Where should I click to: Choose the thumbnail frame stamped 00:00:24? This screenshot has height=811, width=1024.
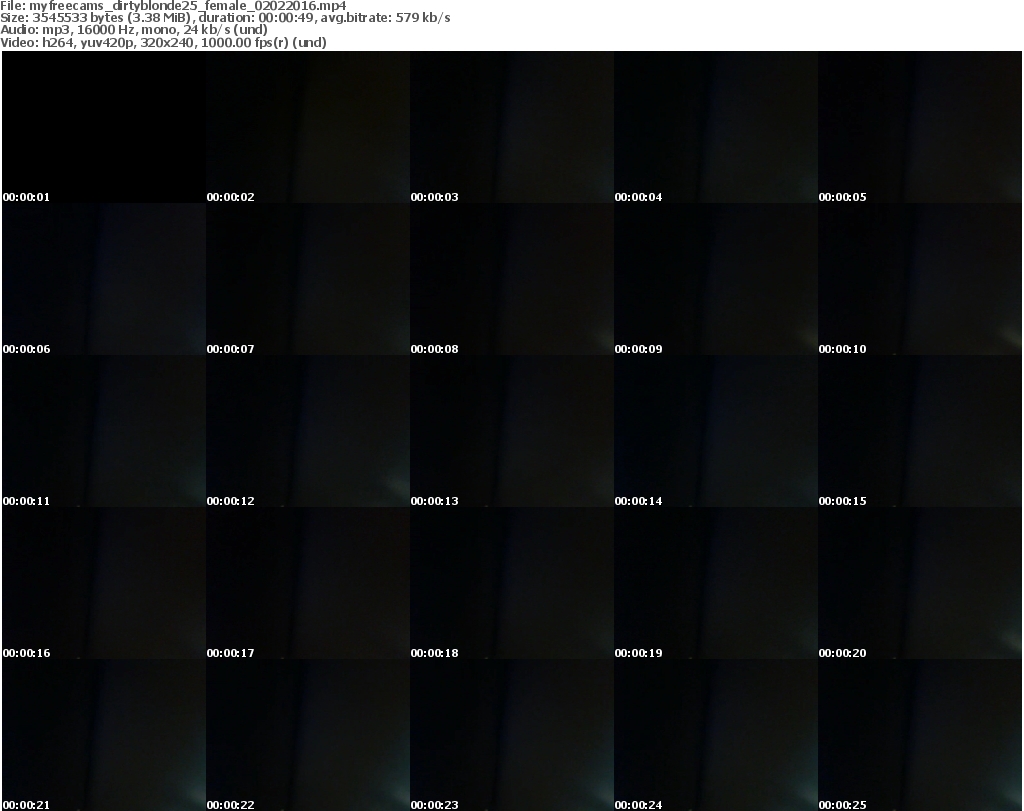point(716,735)
